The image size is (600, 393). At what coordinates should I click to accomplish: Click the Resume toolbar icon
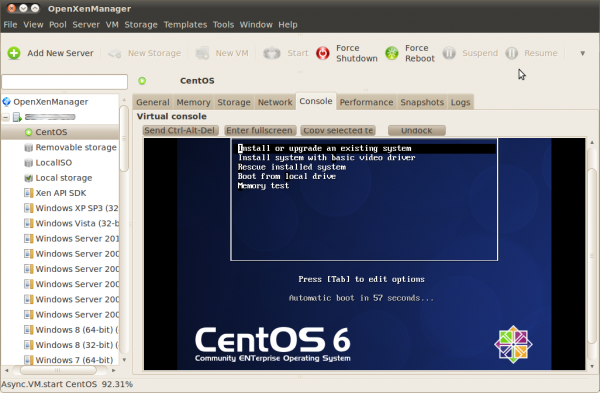point(512,53)
